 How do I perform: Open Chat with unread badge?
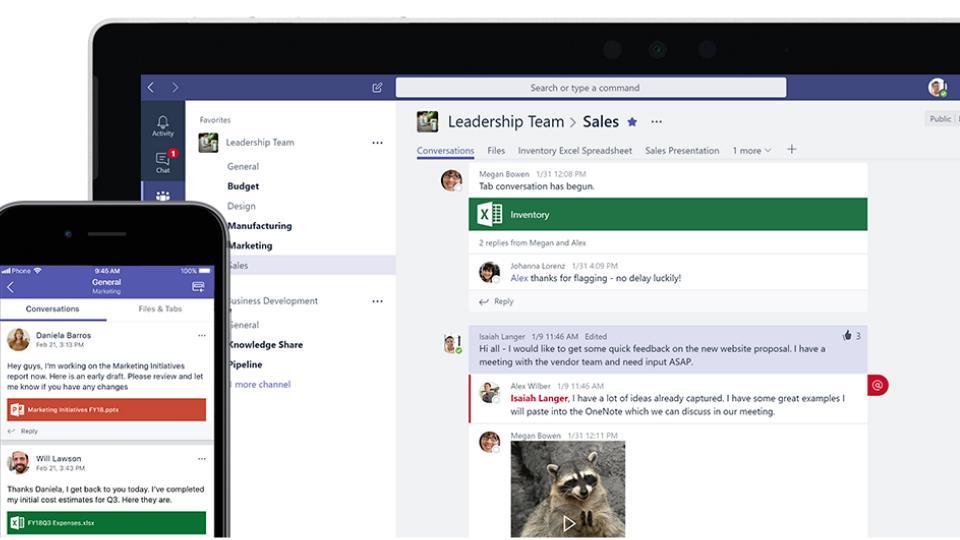163,162
